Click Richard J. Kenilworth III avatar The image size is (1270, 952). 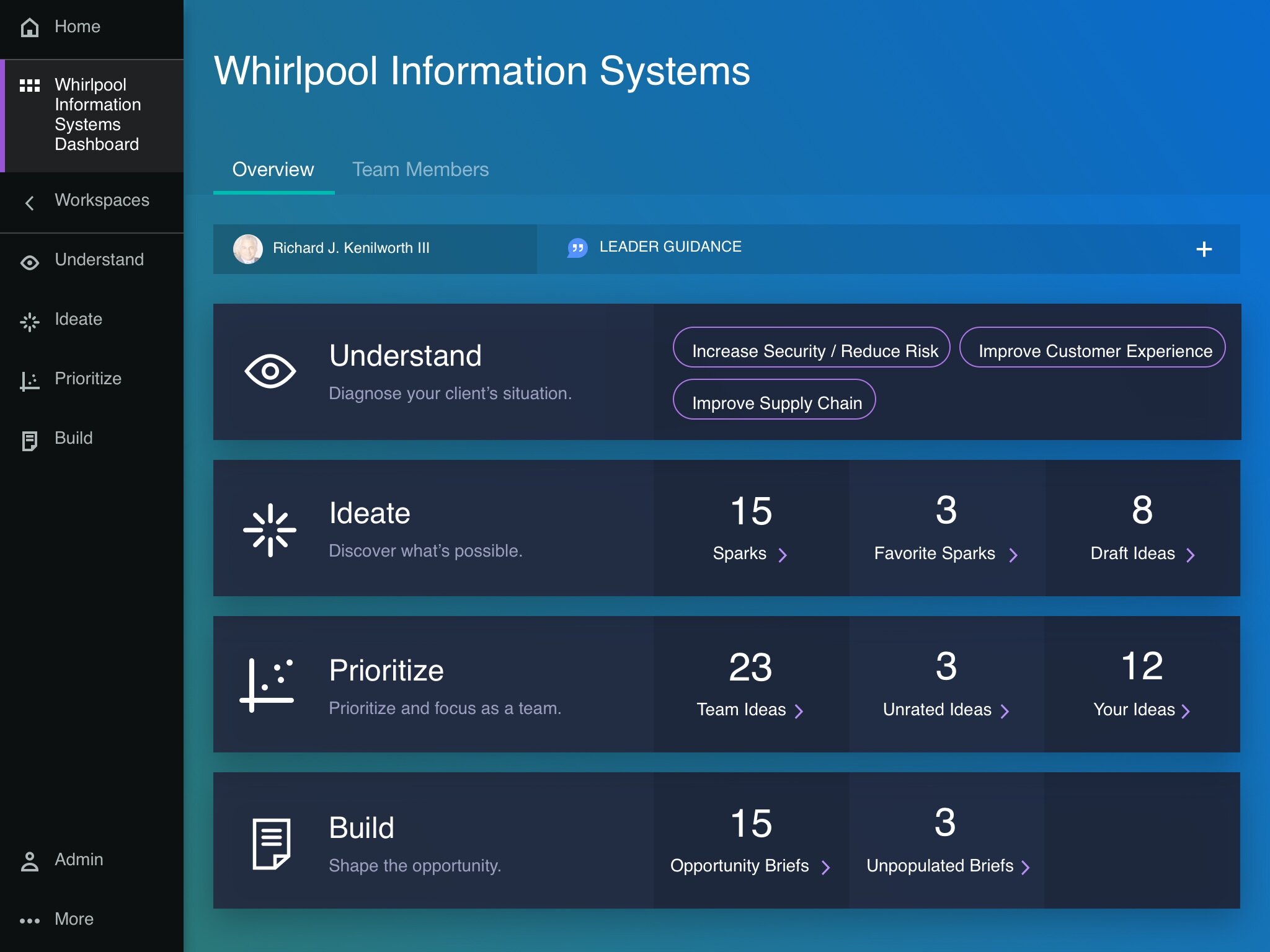point(248,249)
